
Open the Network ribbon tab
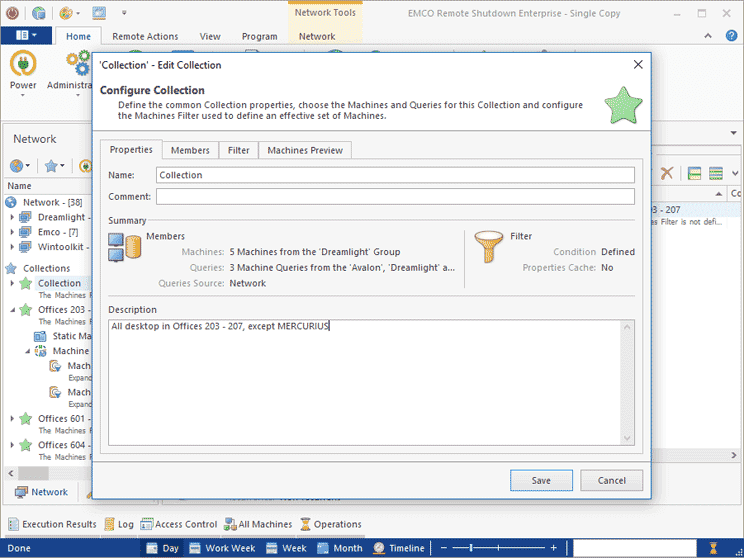(317, 36)
